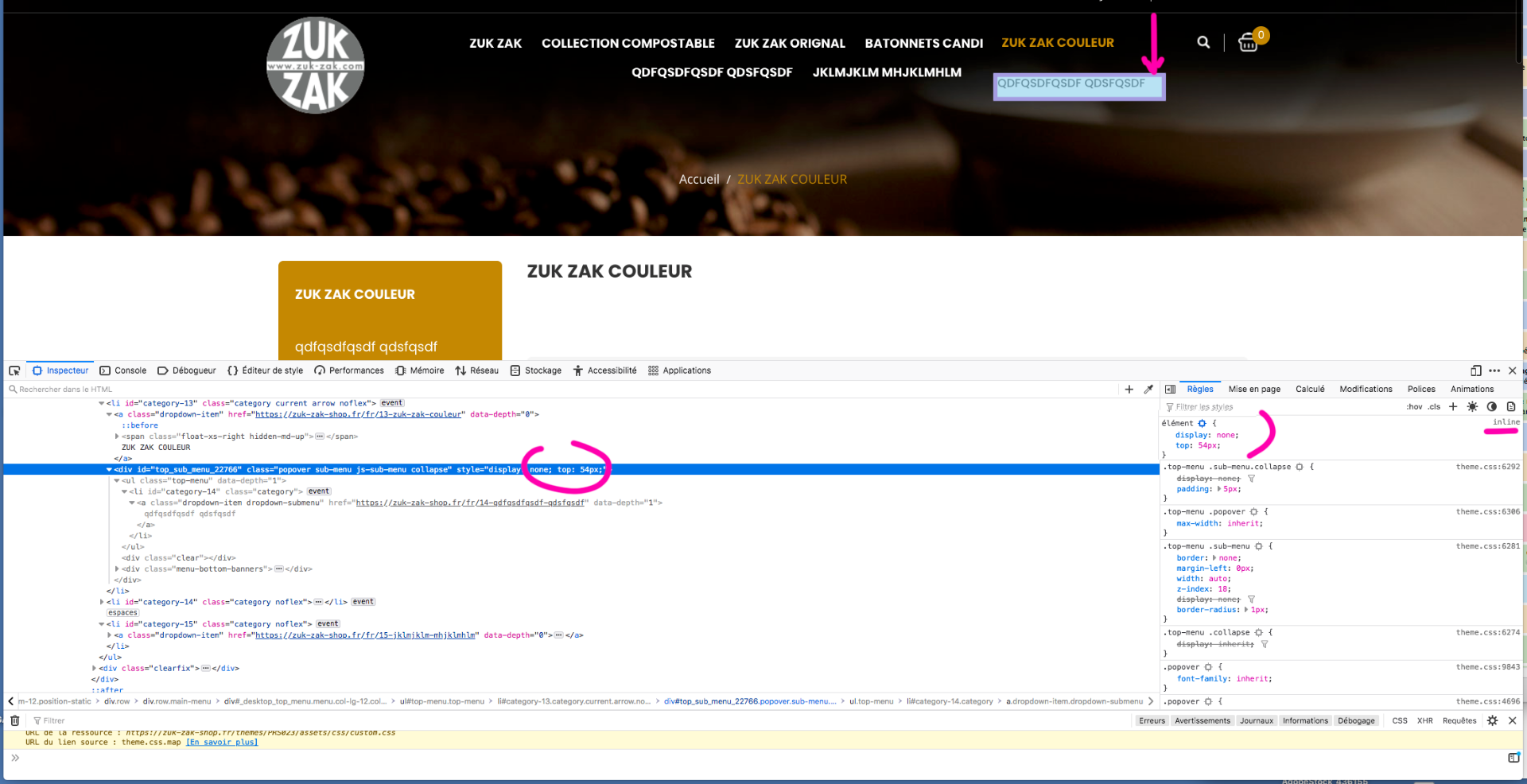Toggle the Débogage console filter
The image size is (1527, 784).
coord(1356,720)
